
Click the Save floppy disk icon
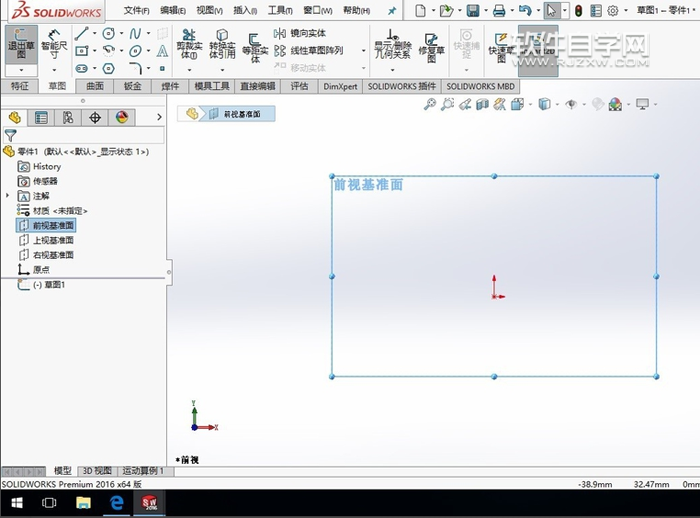[x=473, y=10]
